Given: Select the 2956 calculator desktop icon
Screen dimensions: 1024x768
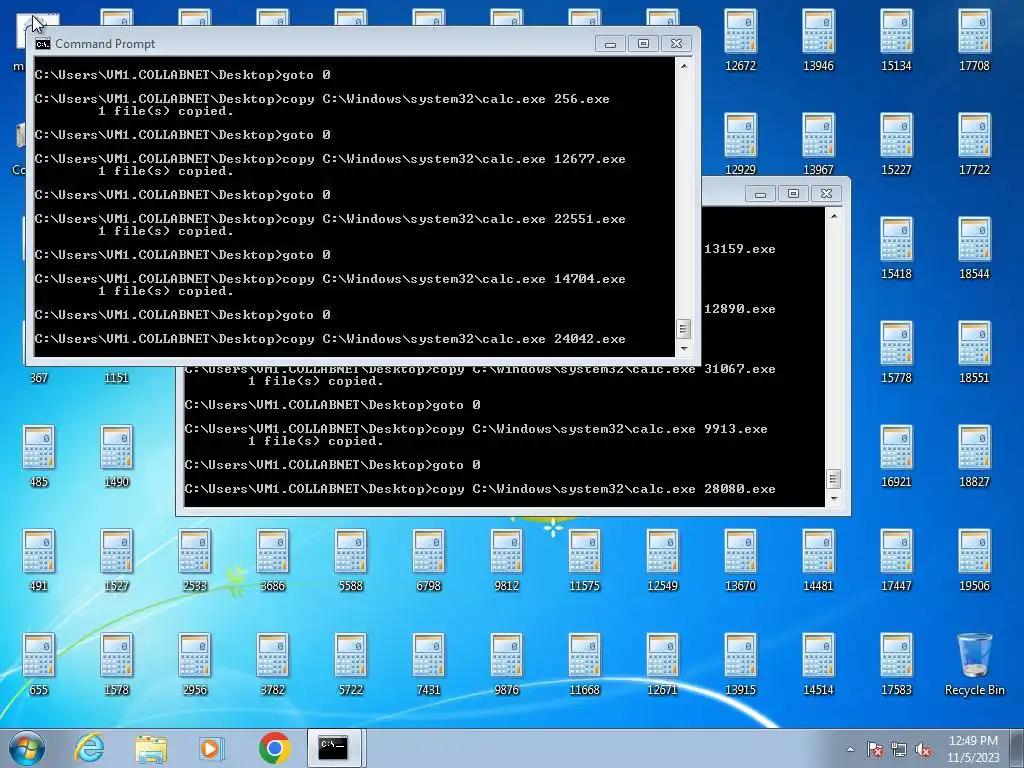Looking at the screenshot, I should point(195,664).
